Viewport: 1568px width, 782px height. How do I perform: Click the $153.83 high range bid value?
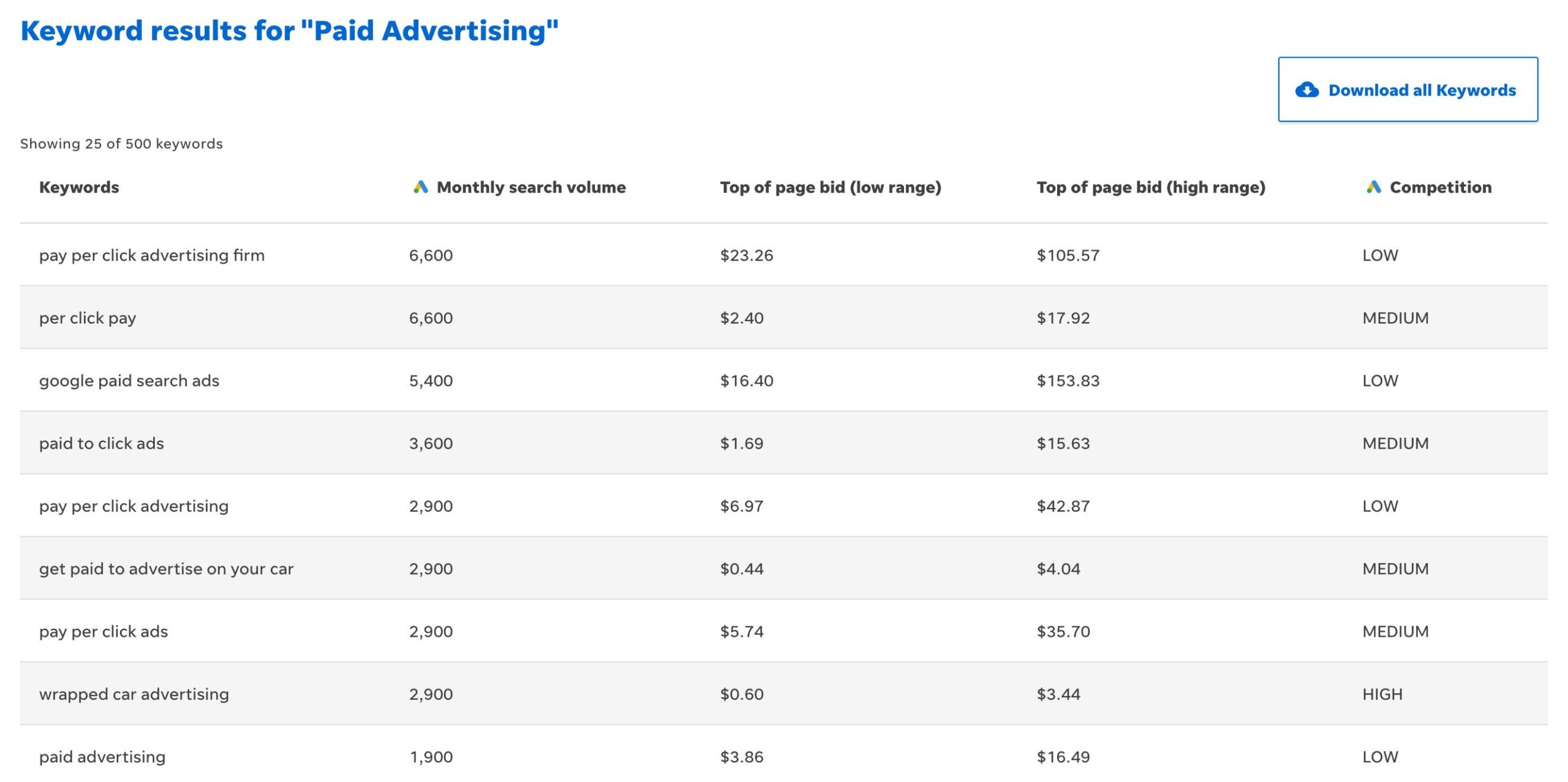1068,381
